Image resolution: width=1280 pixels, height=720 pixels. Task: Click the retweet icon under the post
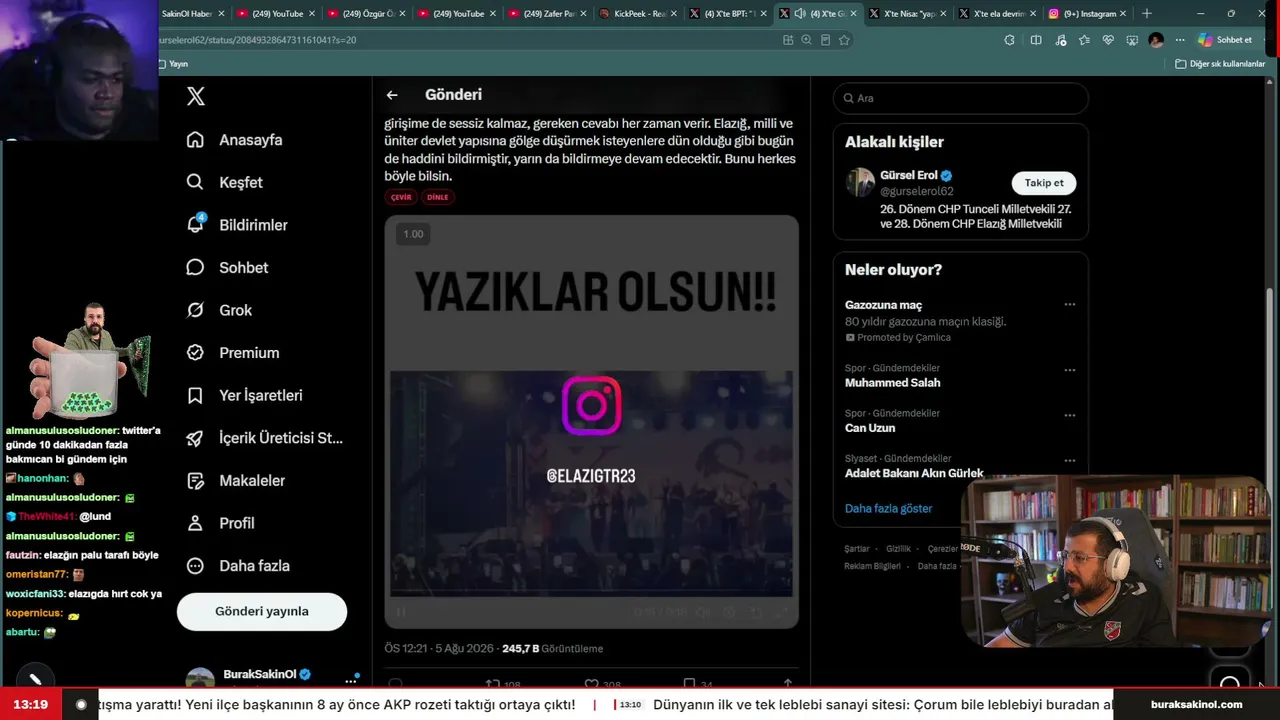click(493, 684)
